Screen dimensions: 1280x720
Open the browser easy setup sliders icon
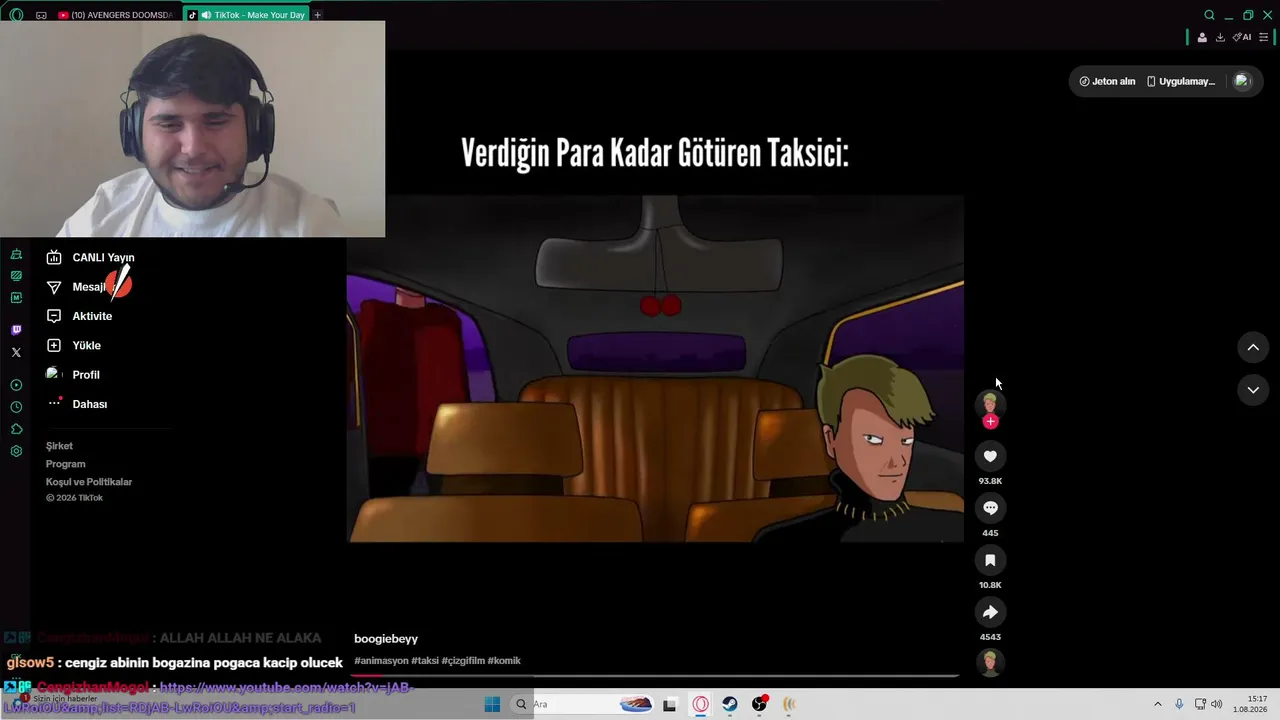pos(1263,37)
